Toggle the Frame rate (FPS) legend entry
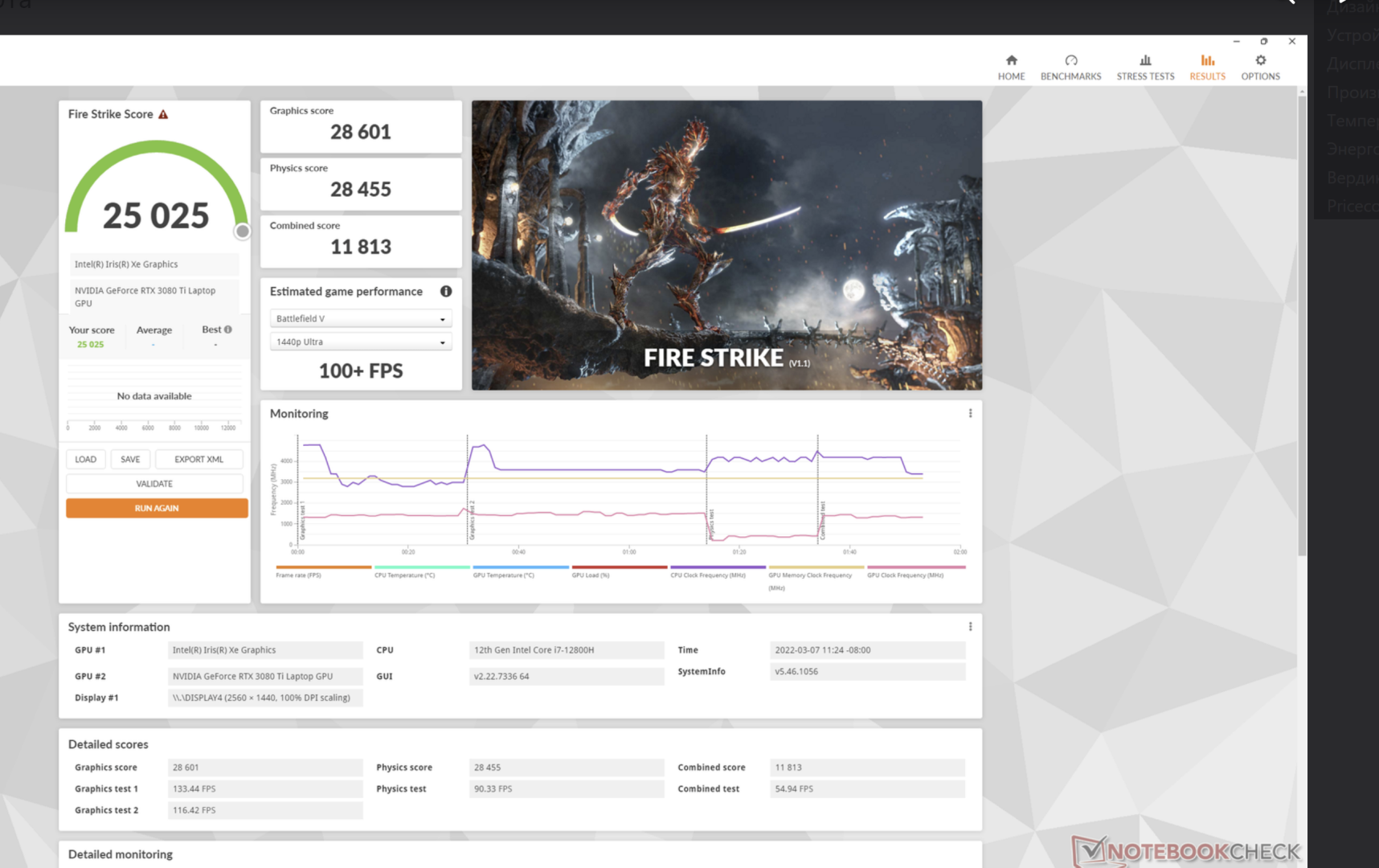This screenshot has height=868, width=1379. point(323,571)
